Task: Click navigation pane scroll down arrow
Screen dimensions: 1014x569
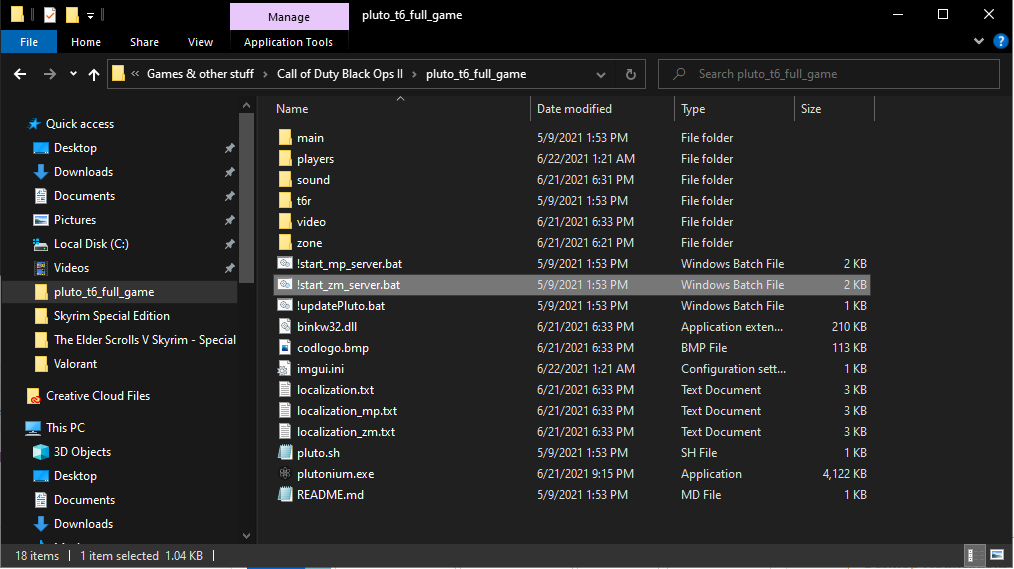Action: (x=246, y=535)
